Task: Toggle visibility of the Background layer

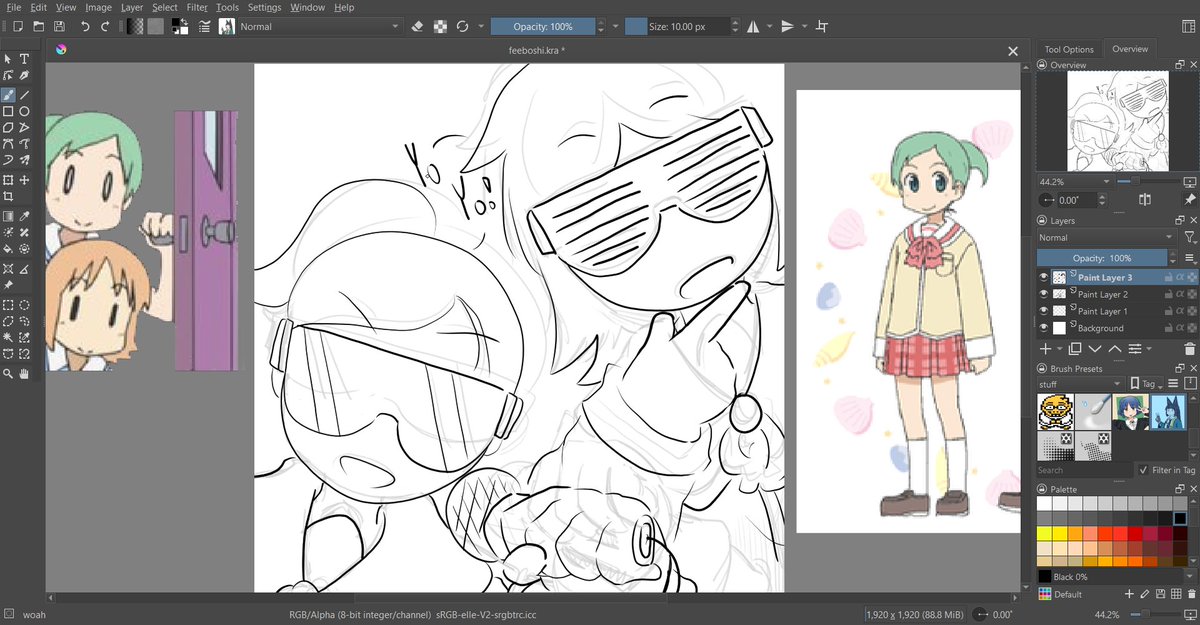Action: tap(1043, 328)
